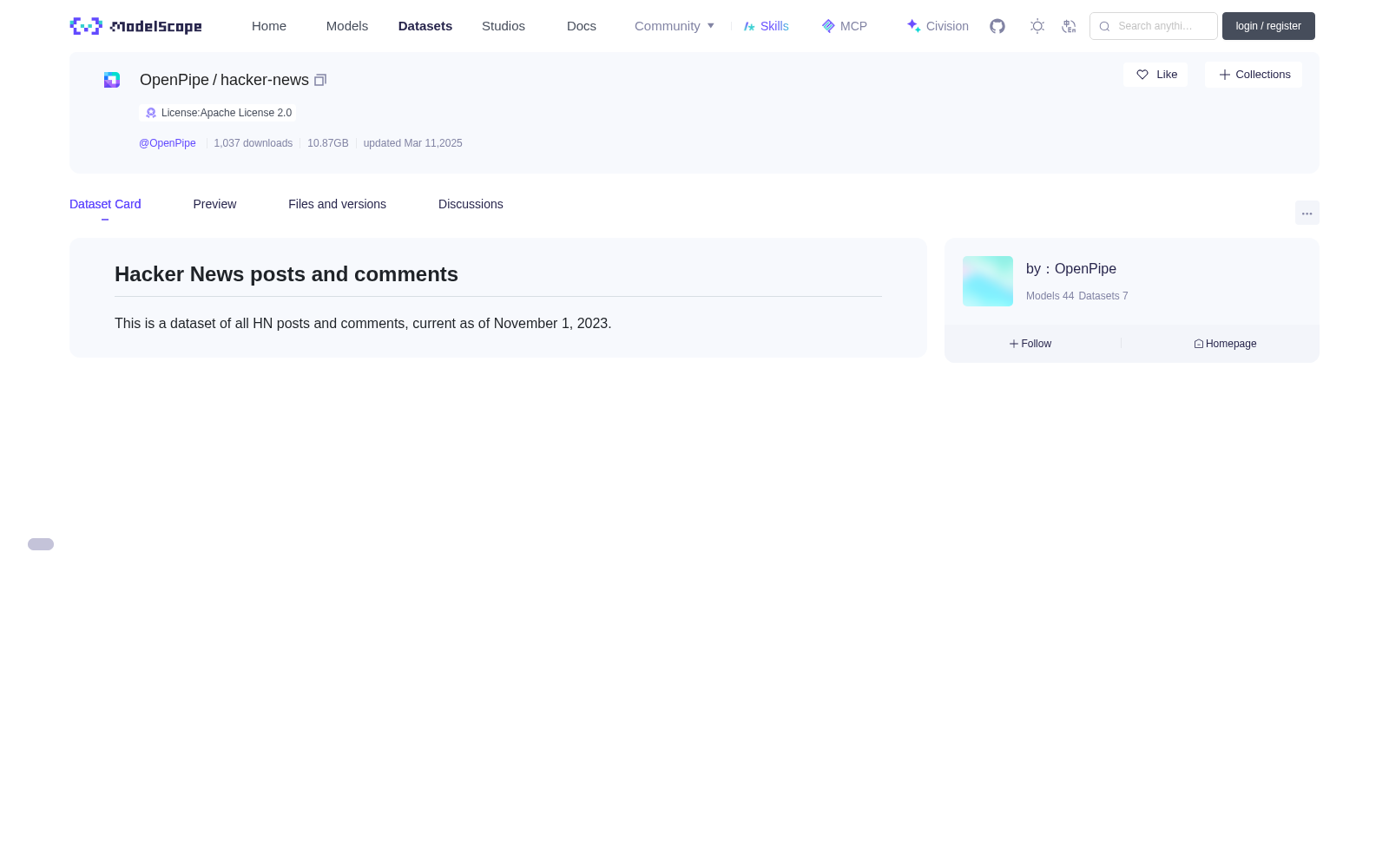Viewport: 1389px width, 868px height.
Task: Click OpenPipe in dataset breadcrumb title
Action: pyautogui.click(x=174, y=80)
